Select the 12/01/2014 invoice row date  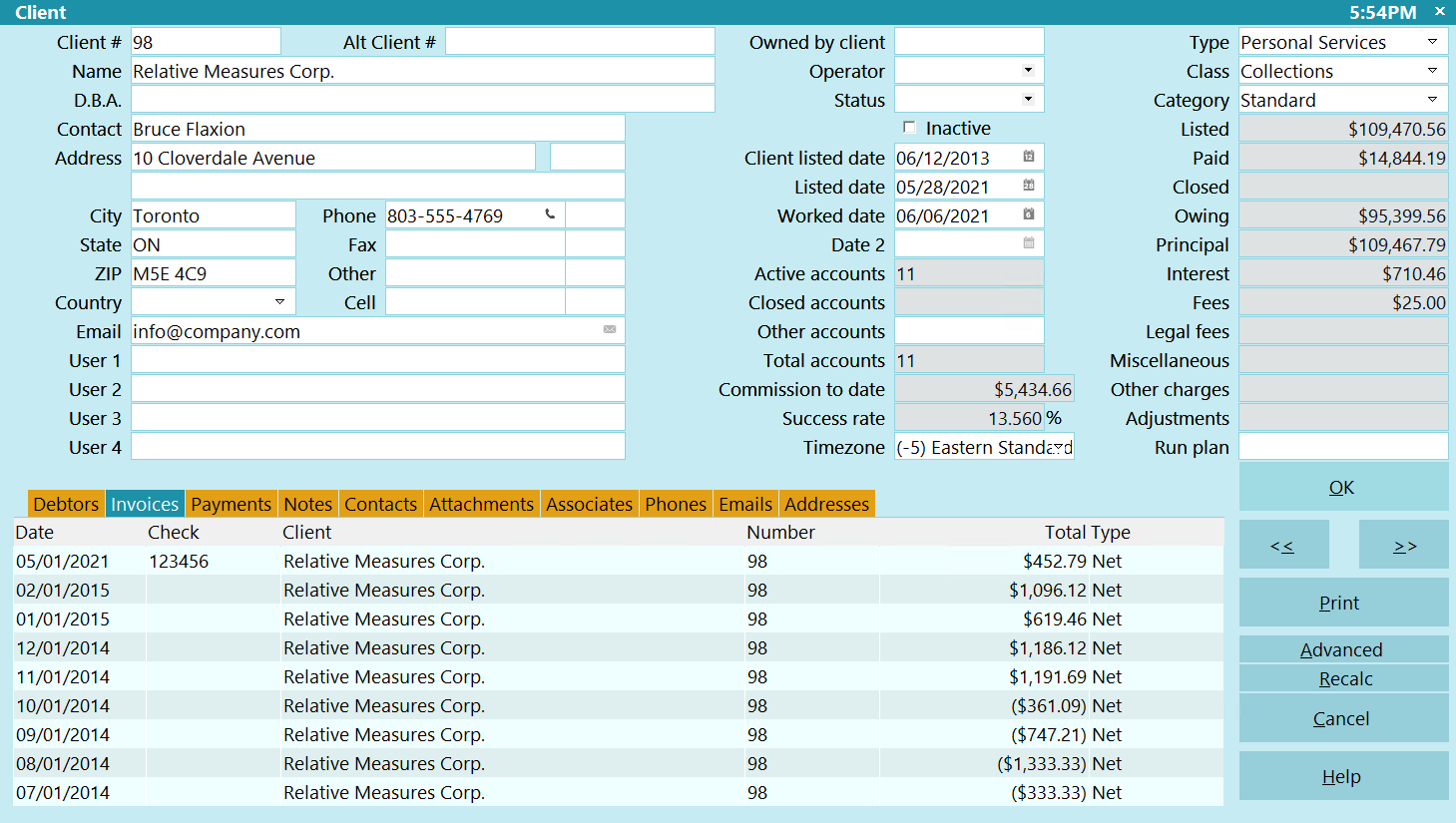(x=62, y=647)
